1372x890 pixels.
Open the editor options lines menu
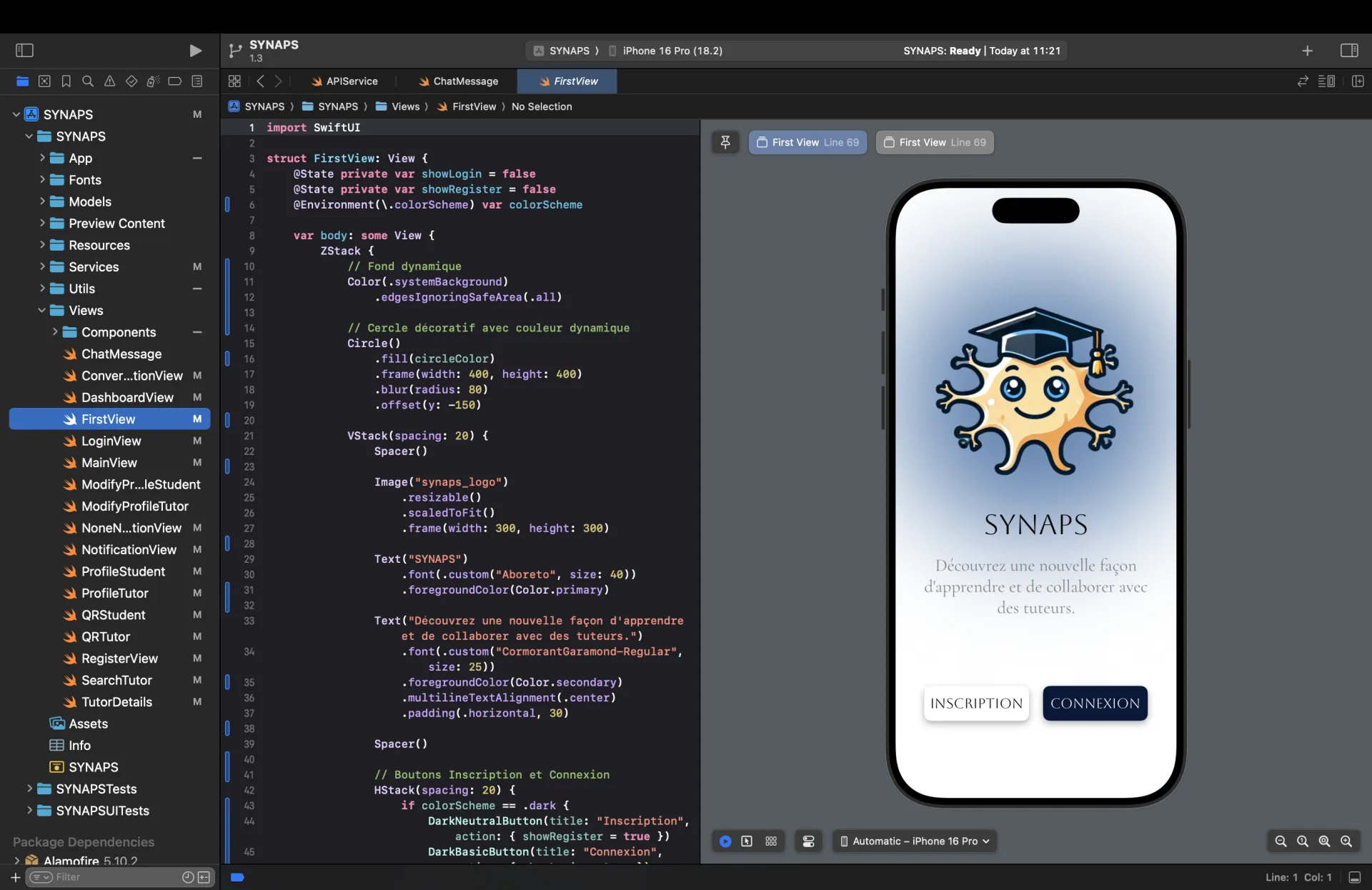click(1326, 81)
